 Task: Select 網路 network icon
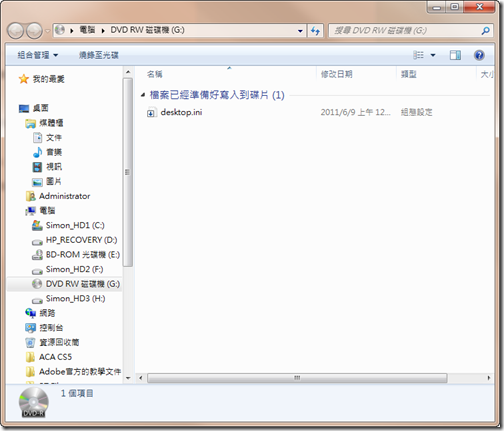pos(30,313)
